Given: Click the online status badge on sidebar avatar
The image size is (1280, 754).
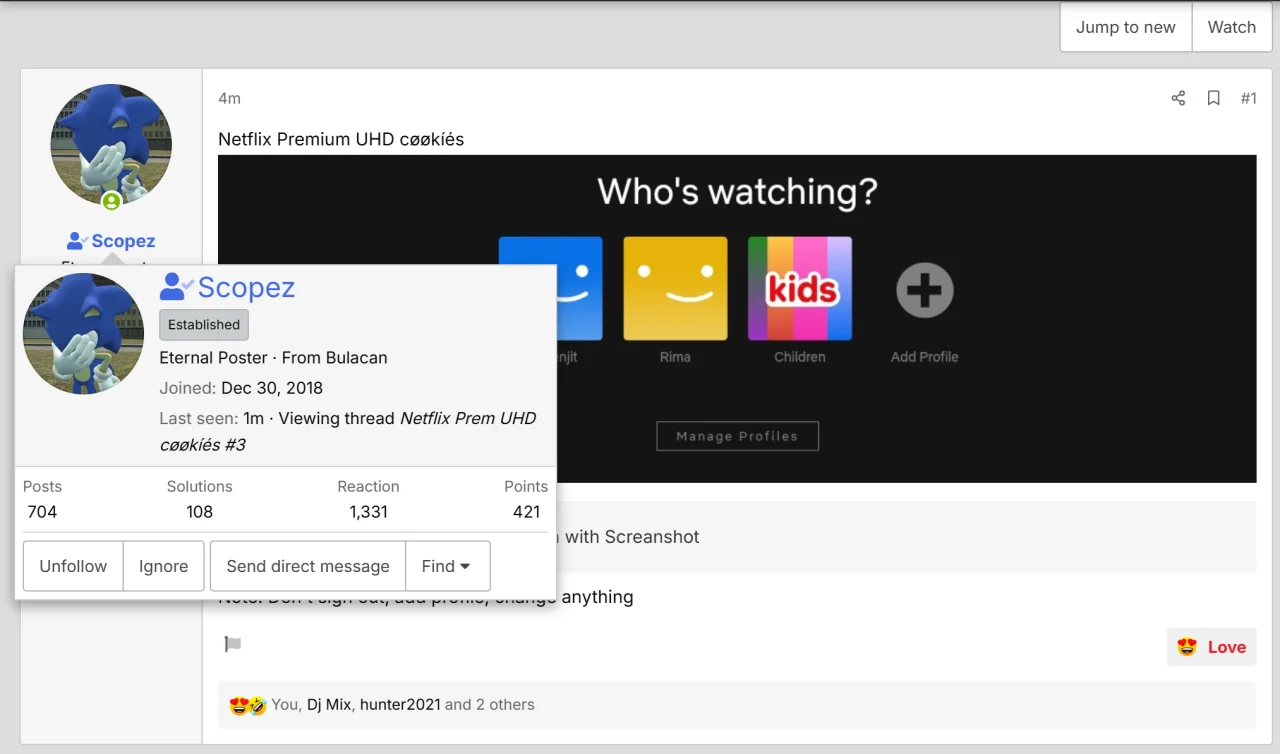Looking at the screenshot, I should (x=111, y=201).
